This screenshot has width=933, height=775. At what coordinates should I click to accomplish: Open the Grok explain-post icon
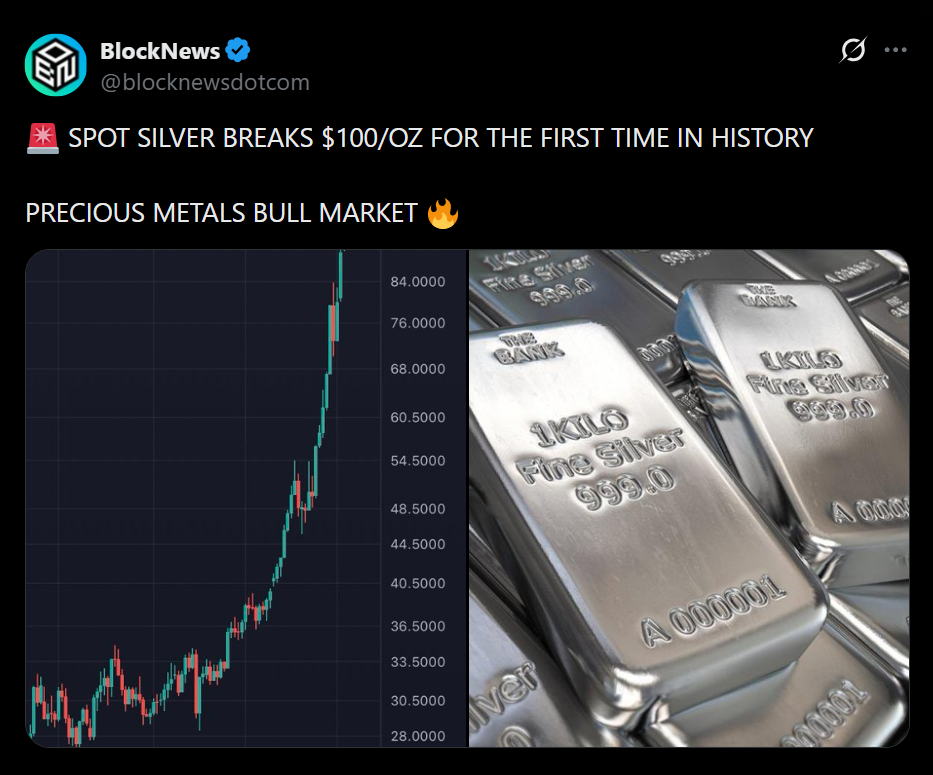[x=853, y=51]
